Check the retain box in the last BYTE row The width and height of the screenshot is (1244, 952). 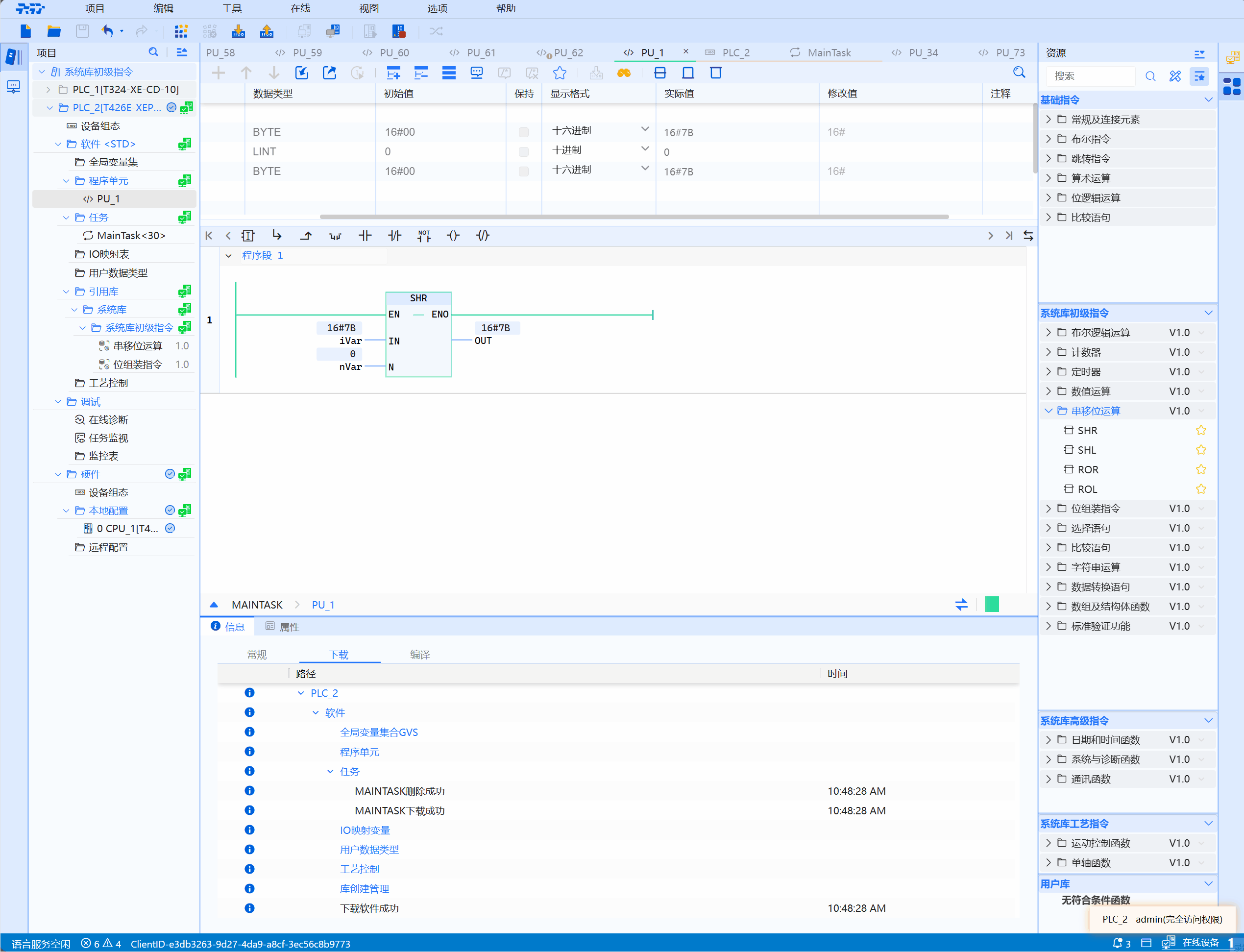click(x=524, y=171)
